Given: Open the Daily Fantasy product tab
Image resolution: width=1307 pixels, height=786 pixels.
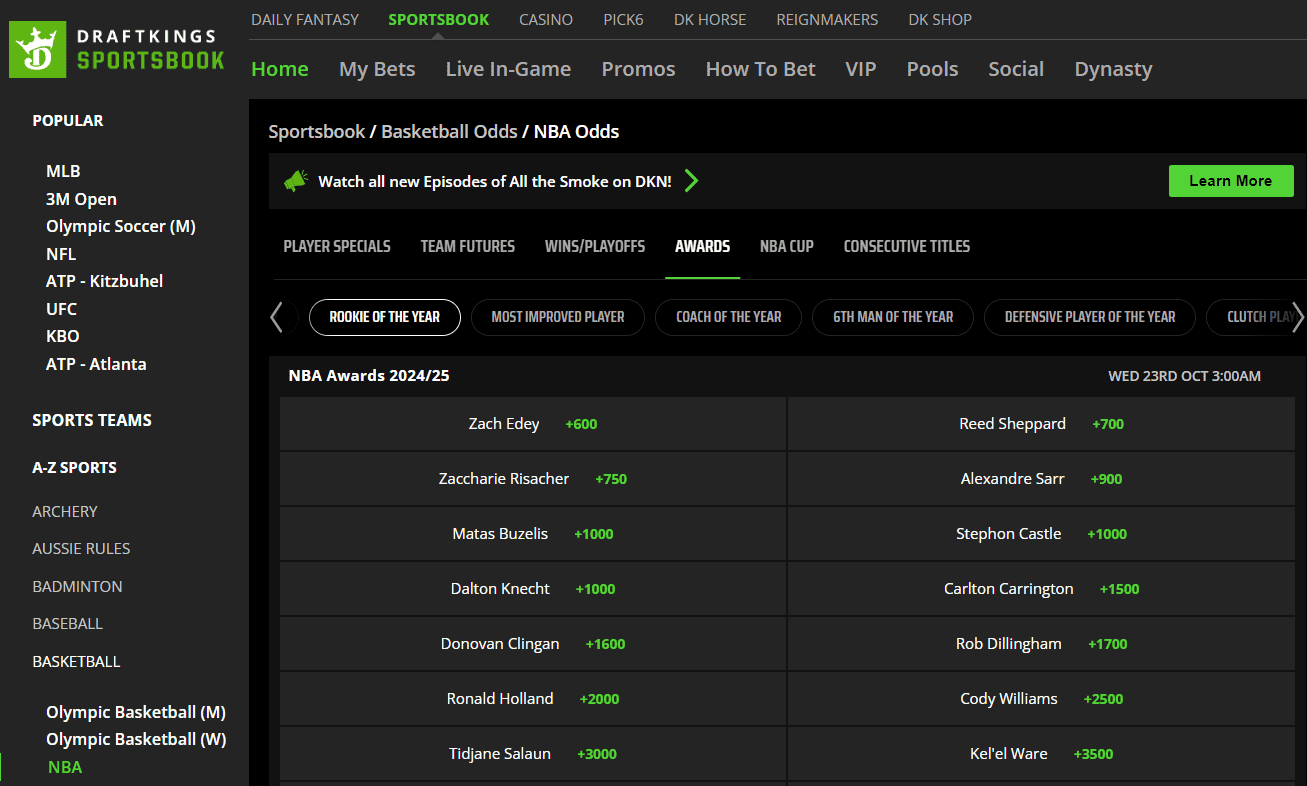Looking at the screenshot, I should [x=305, y=19].
